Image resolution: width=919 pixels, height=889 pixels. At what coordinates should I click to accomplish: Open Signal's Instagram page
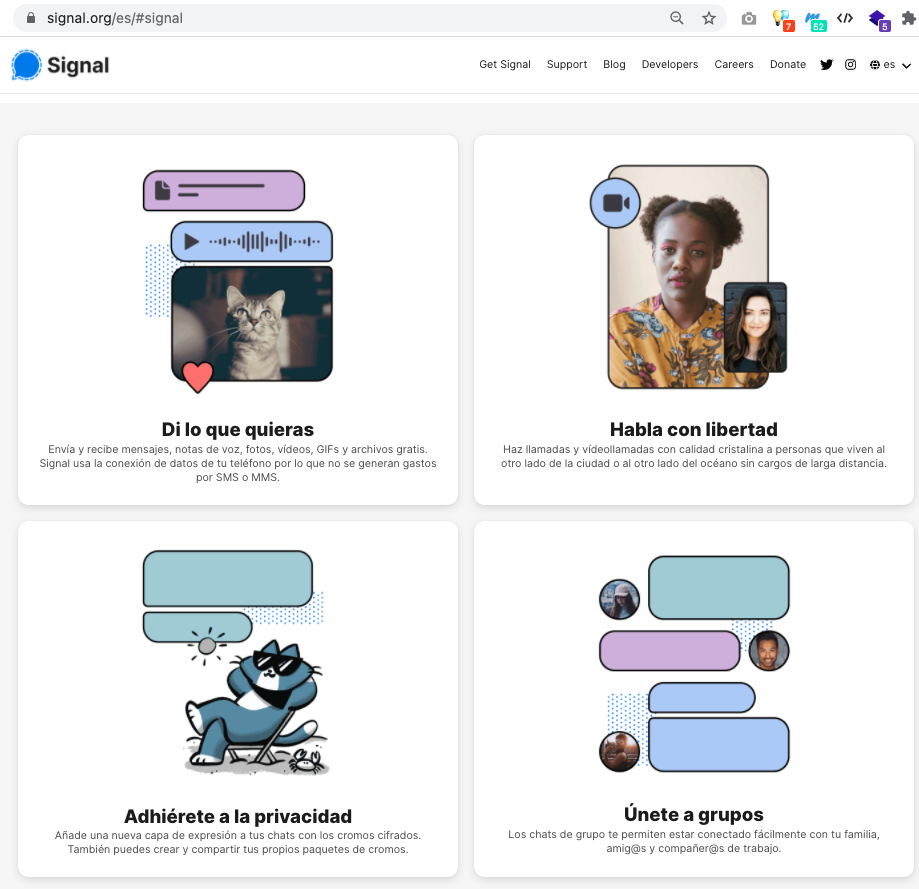click(850, 65)
